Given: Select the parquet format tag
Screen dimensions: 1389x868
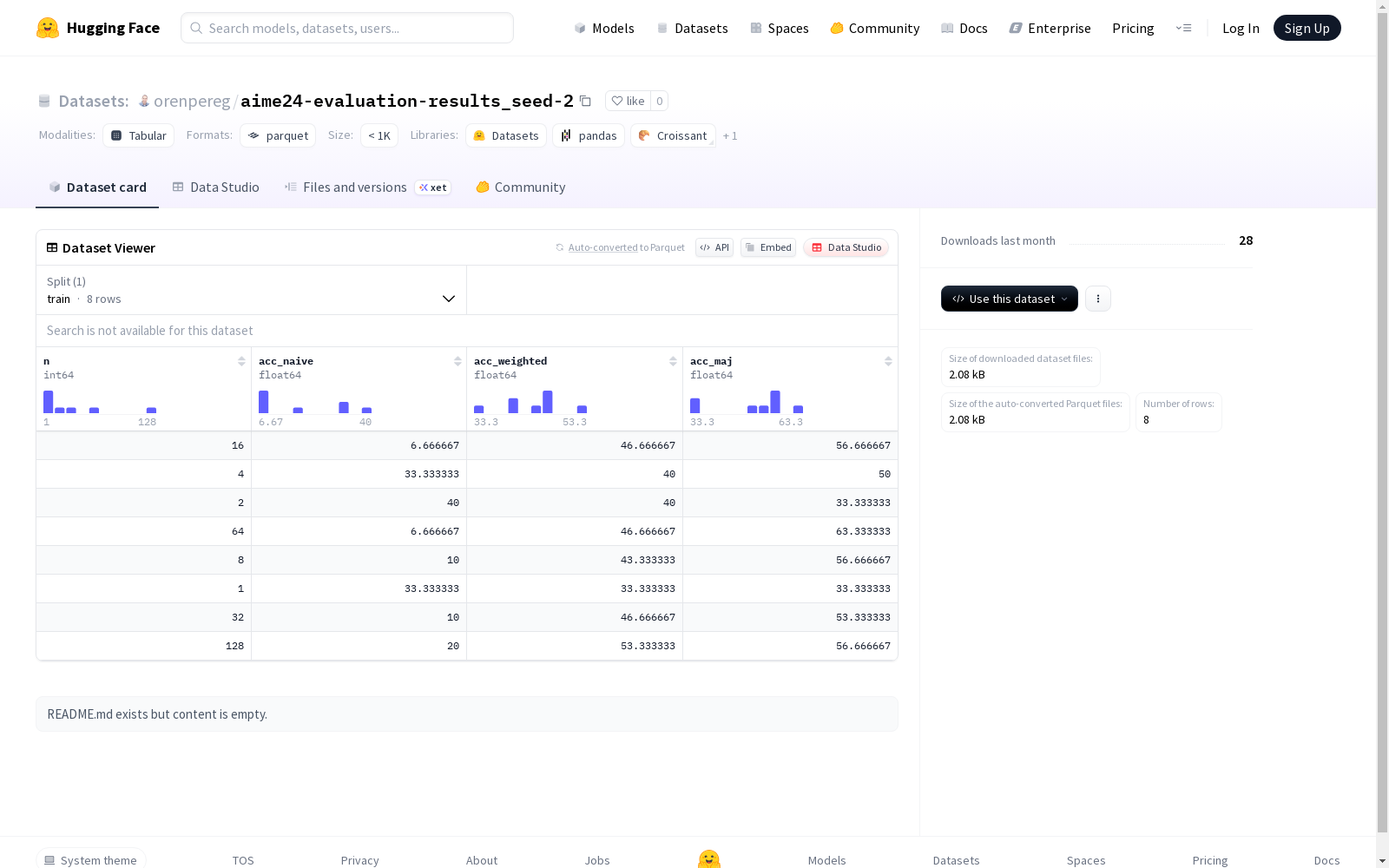Looking at the screenshot, I should 278,135.
